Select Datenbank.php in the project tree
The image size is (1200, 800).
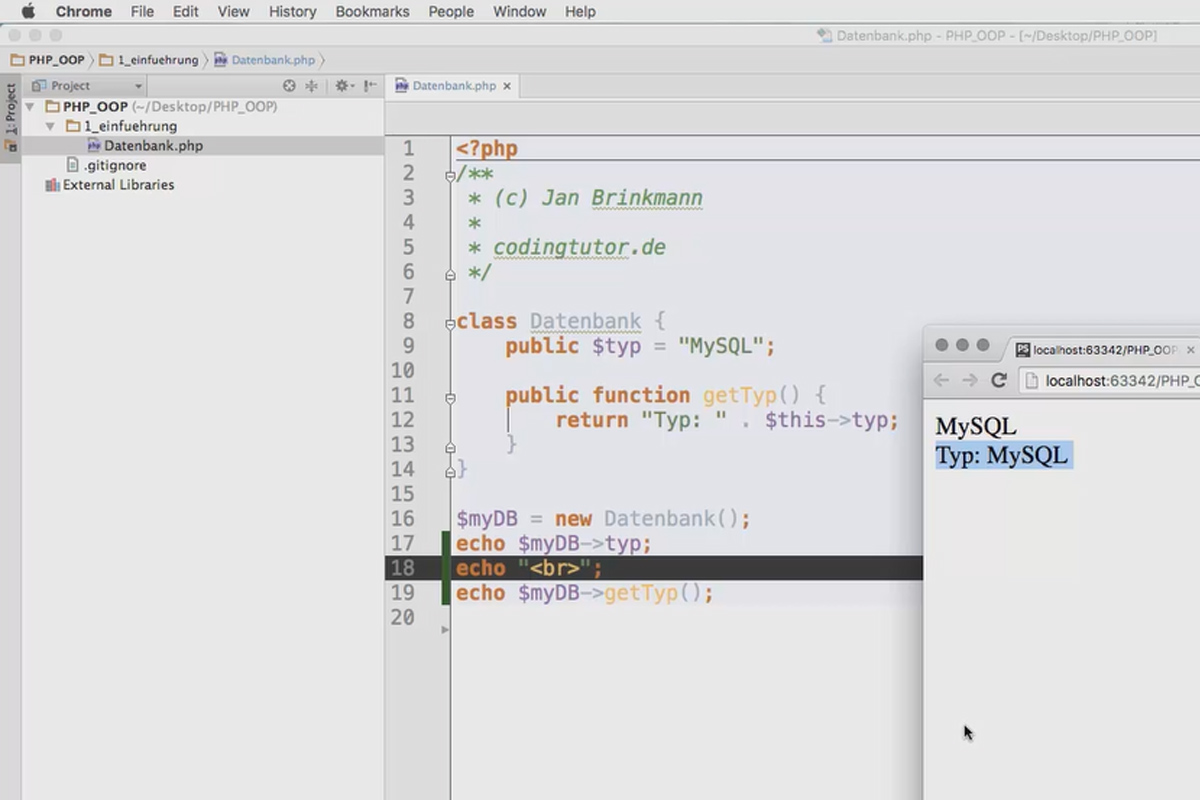pos(153,146)
